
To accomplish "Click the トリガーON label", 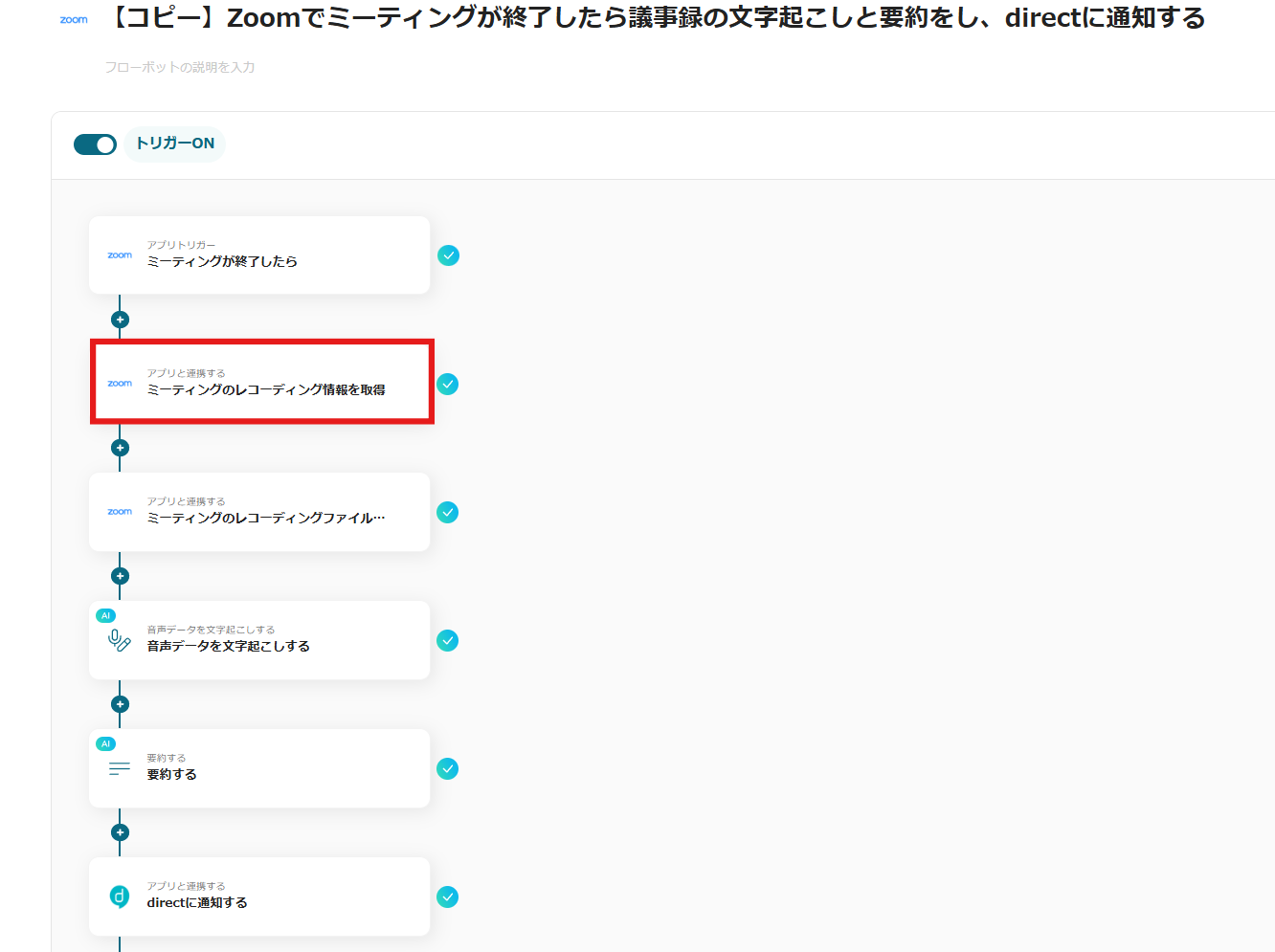I will pos(175,144).
